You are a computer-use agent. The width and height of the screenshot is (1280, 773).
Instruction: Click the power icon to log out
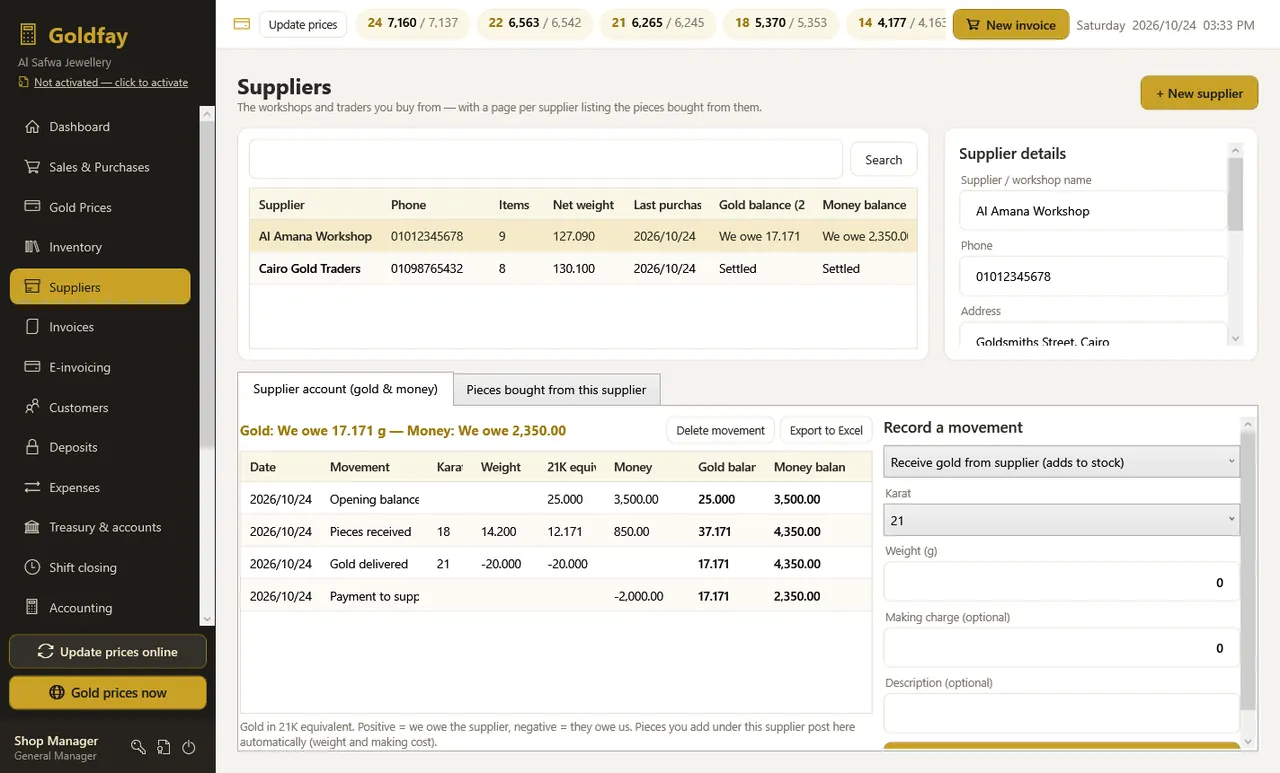tap(189, 747)
